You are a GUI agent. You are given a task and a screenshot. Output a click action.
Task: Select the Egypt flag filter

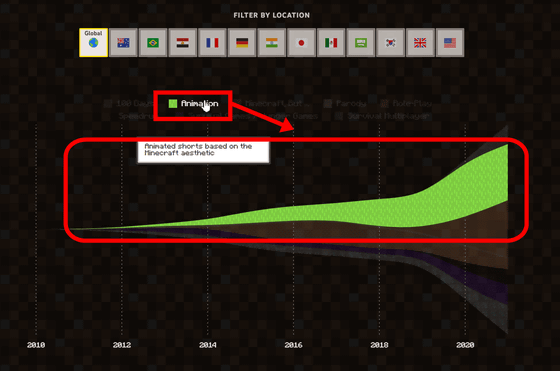click(x=182, y=42)
